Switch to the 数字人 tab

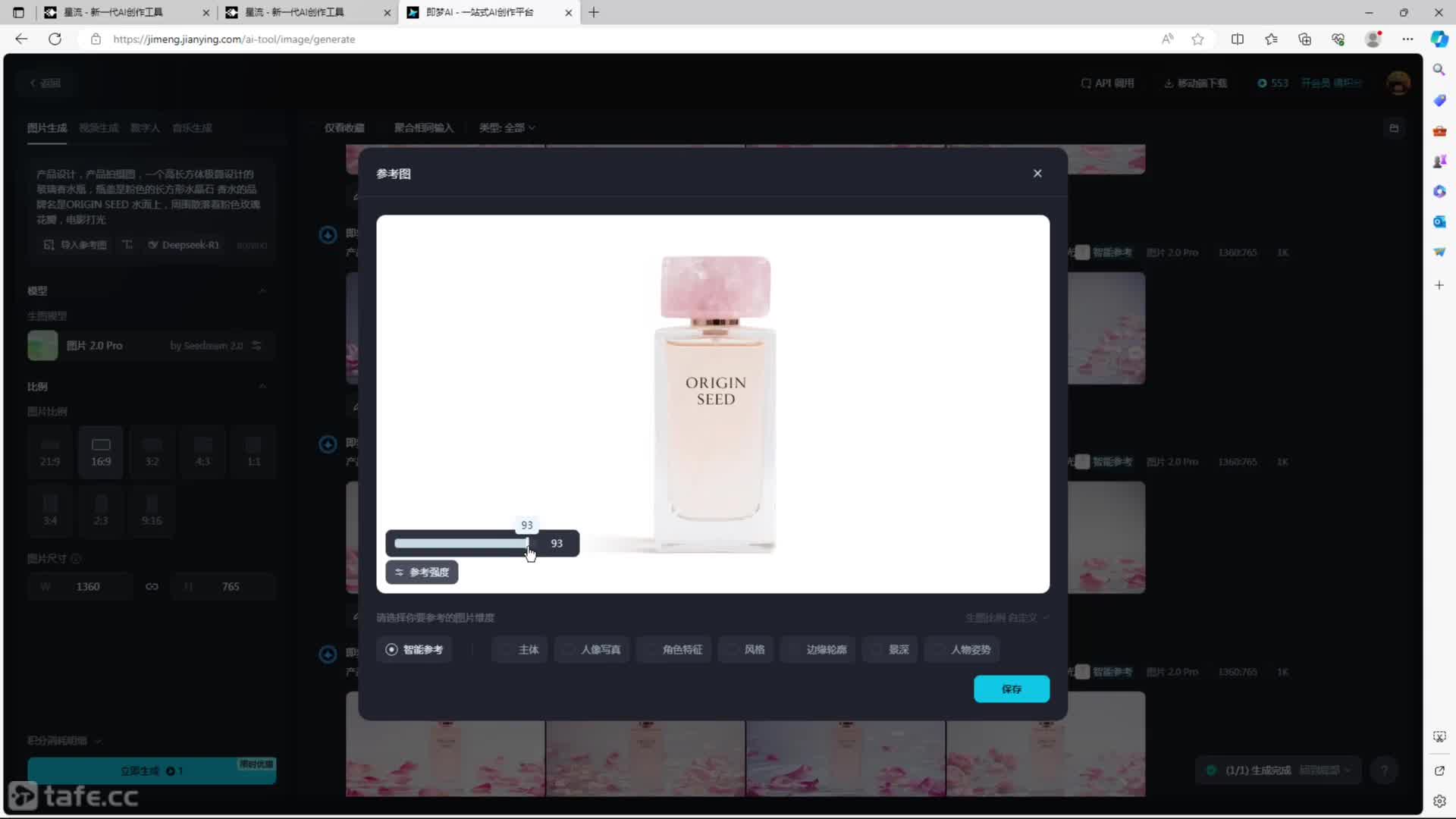pyautogui.click(x=145, y=127)
